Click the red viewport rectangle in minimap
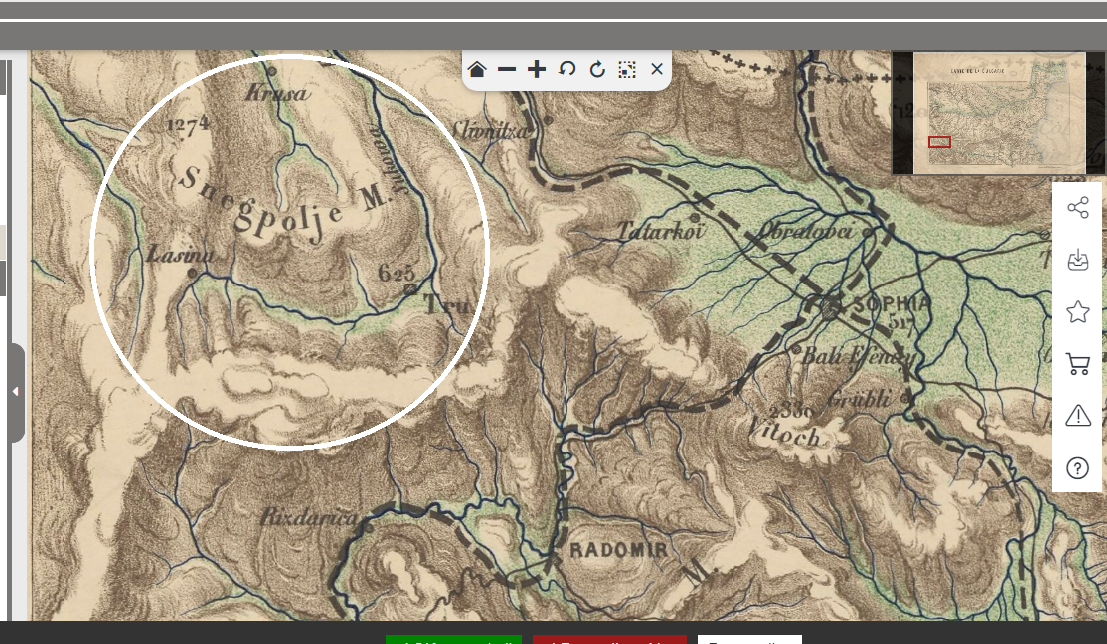 (939, 142)
